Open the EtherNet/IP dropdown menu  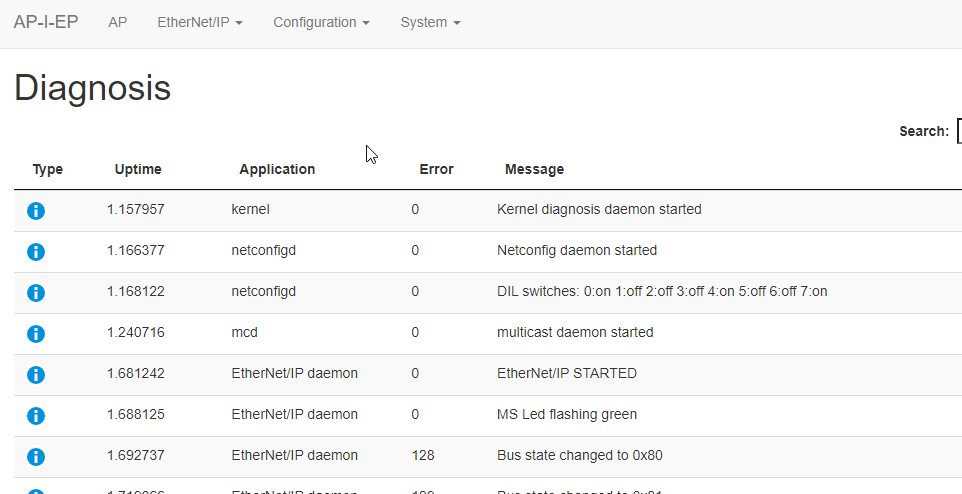pyautogui.click(x=200, y=23)
